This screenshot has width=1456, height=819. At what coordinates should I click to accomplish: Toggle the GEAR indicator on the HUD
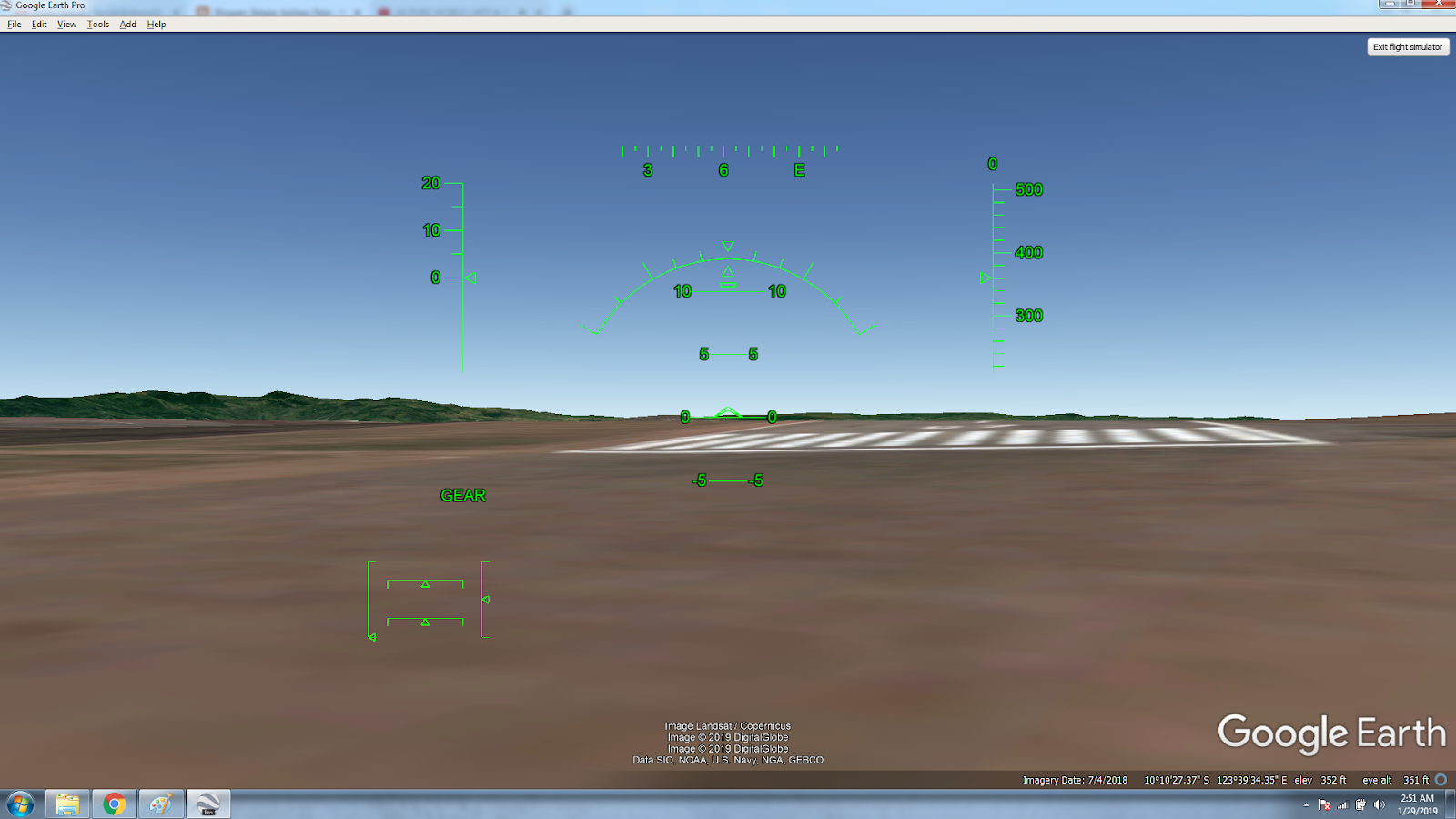(x=463, y=496)
